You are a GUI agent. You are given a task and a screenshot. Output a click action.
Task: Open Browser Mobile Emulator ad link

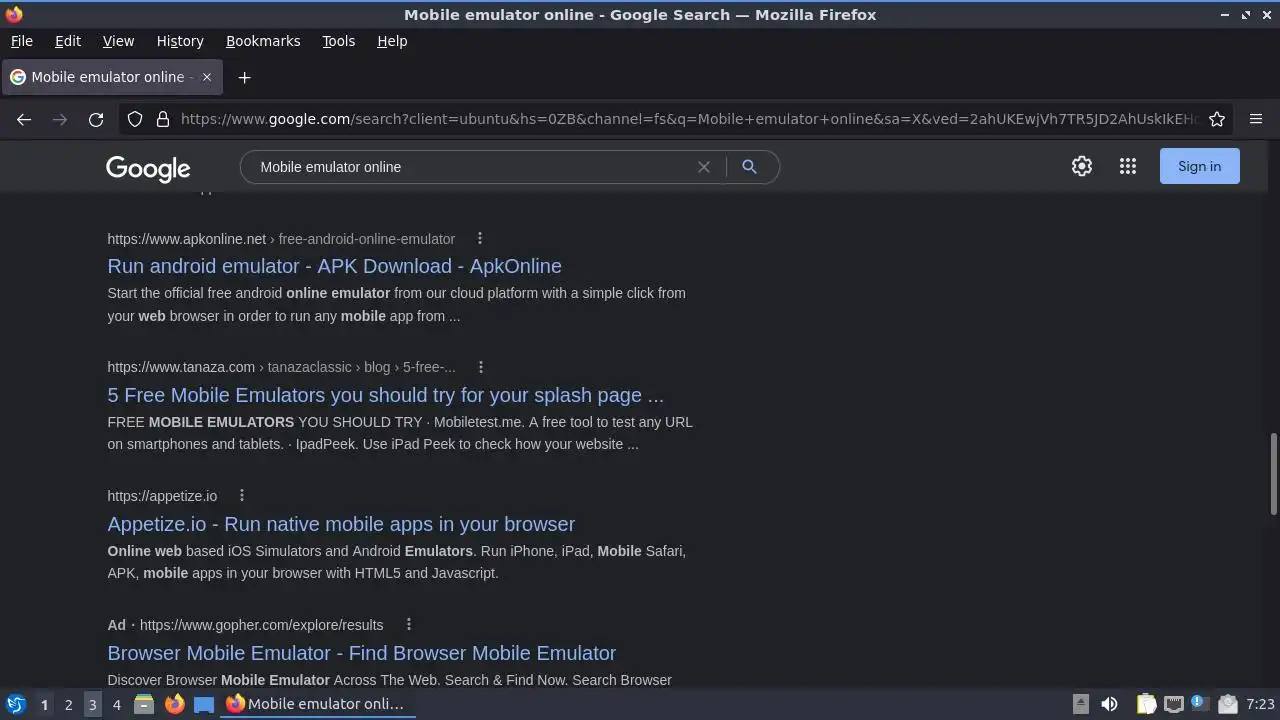click(x=361, y=653)
